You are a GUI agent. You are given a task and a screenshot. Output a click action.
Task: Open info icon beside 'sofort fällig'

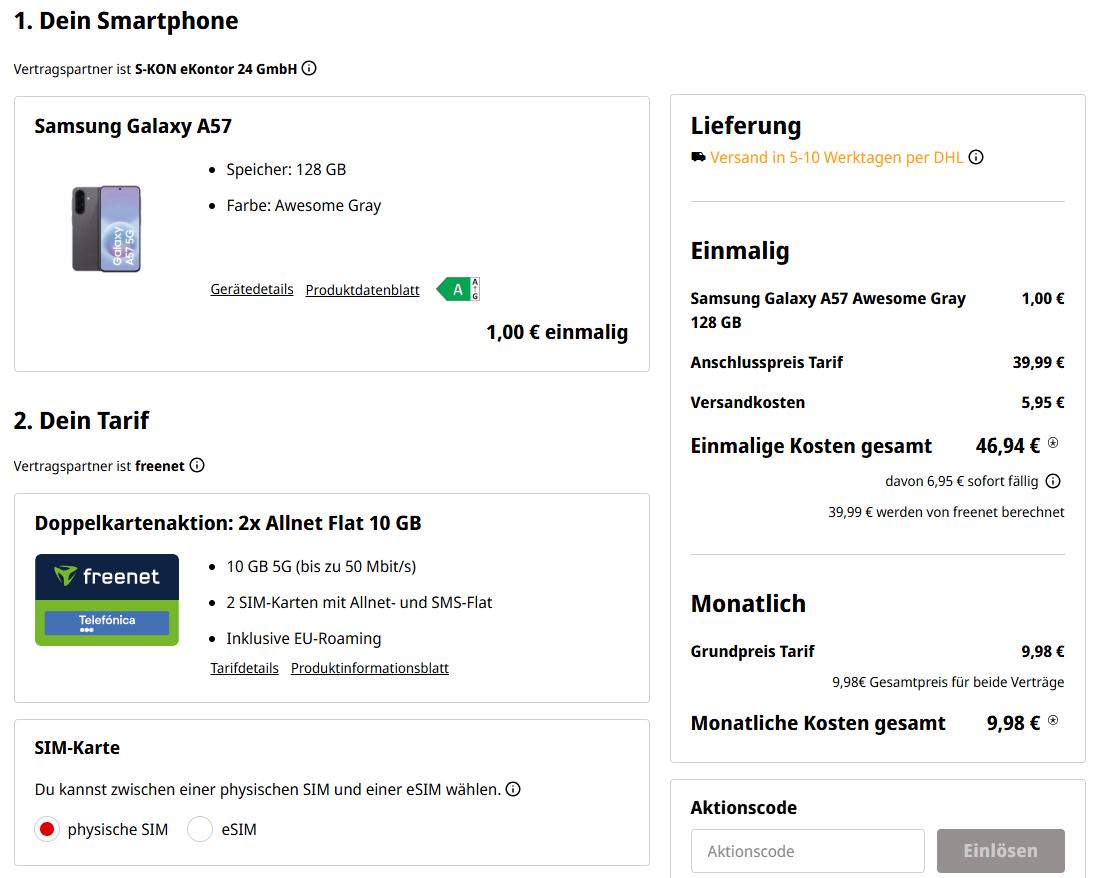pos(1053,481)
